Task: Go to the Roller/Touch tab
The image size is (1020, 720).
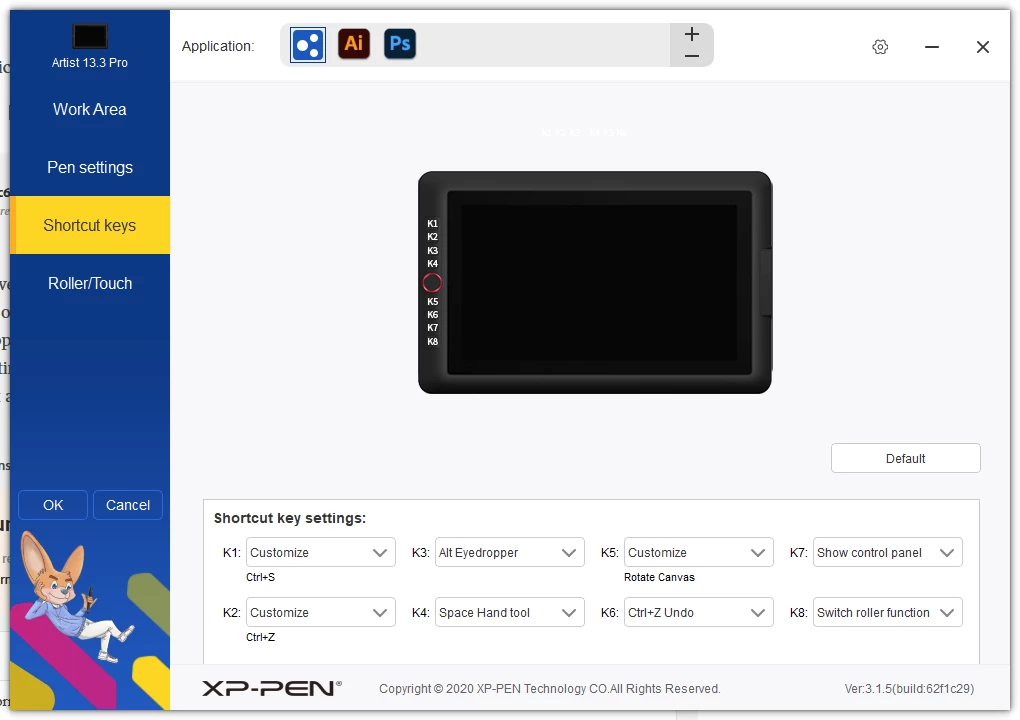Action: (x=90, y=283)
